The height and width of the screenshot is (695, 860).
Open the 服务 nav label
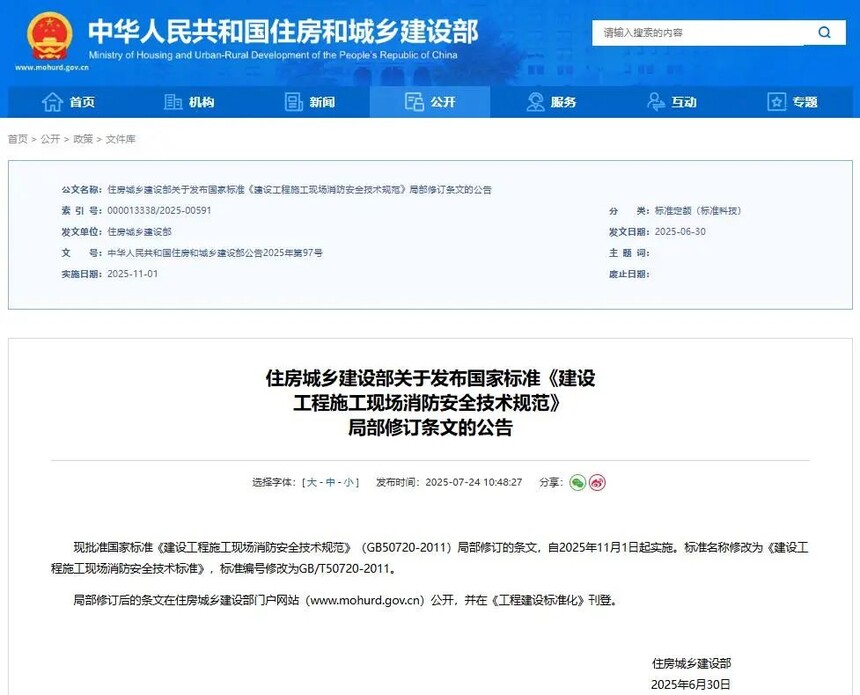pyautogui.click(x=563, y=102)
